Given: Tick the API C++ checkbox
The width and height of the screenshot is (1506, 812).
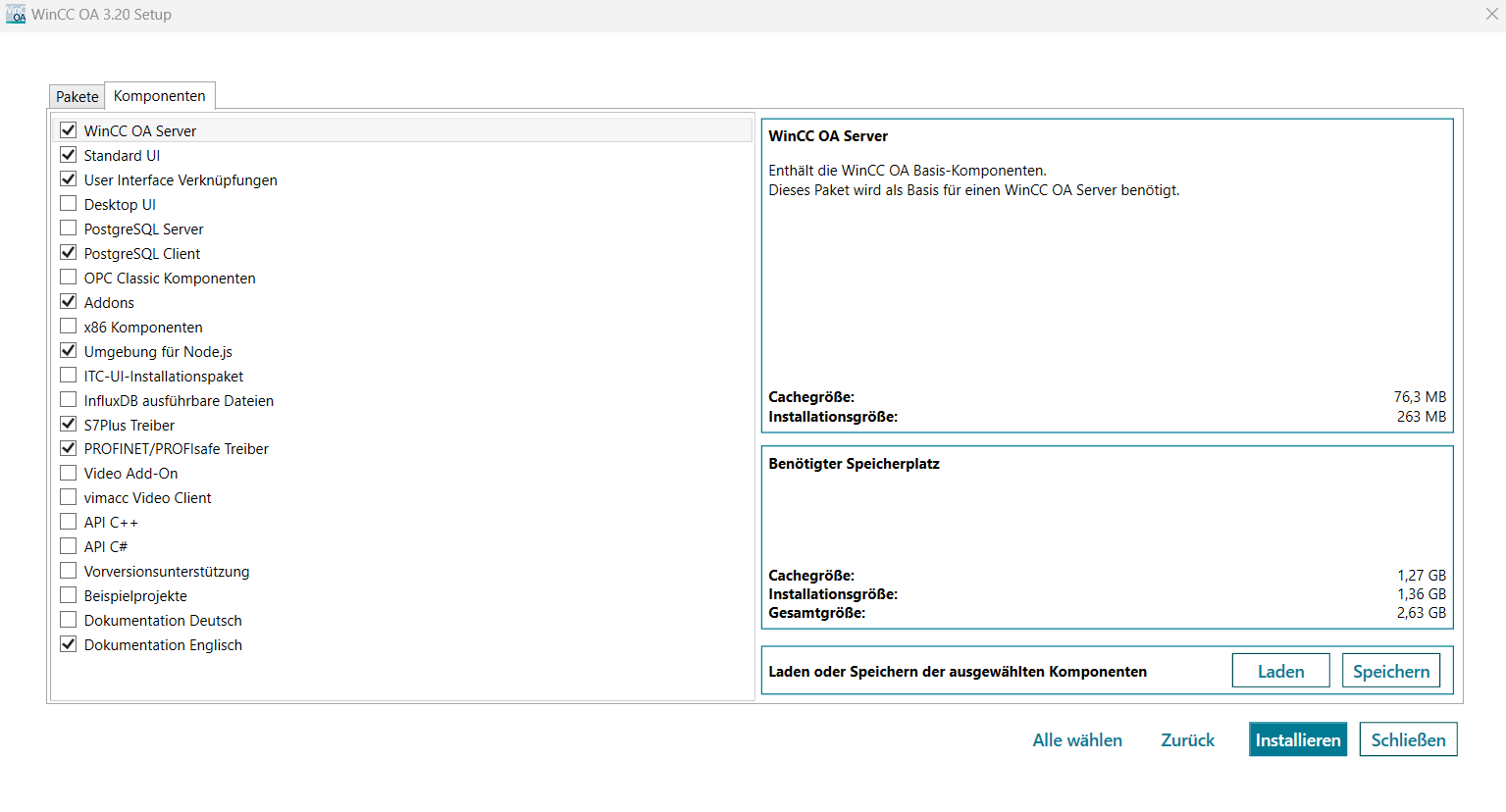Looking at the screenshot, I should [69, 521].
